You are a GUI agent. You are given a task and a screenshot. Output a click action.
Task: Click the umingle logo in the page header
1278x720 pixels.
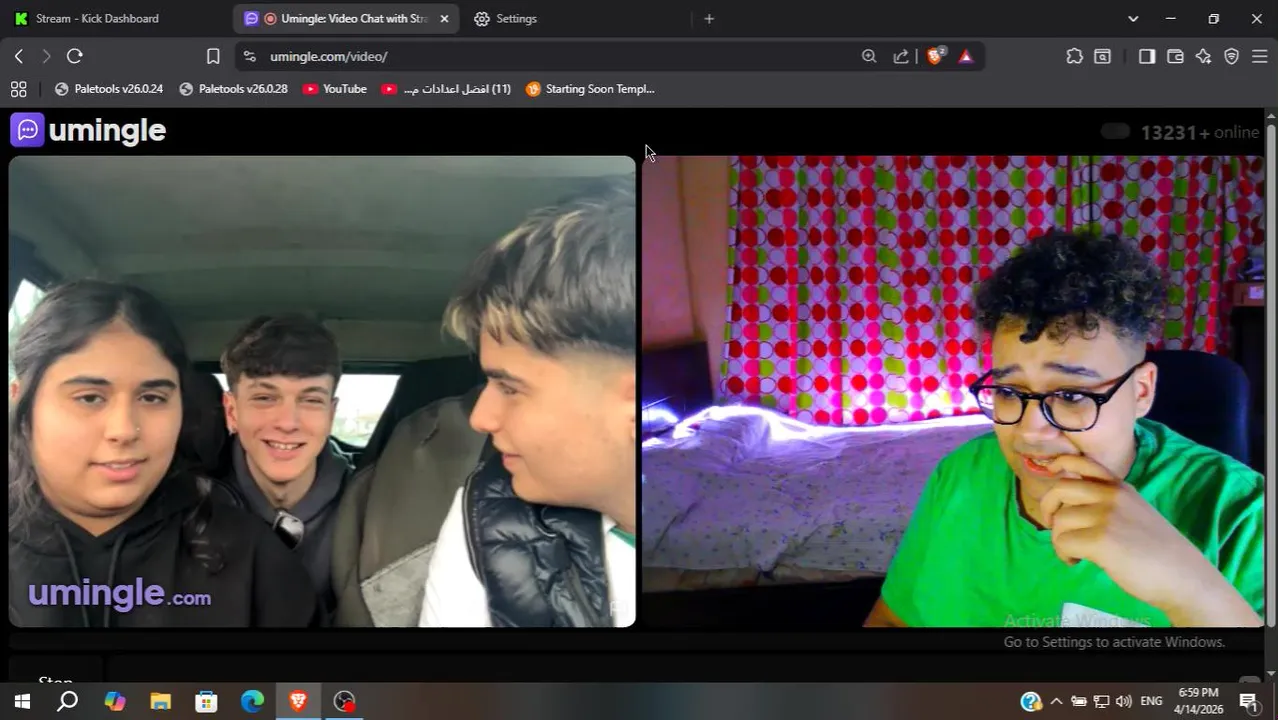coord(88,130)
